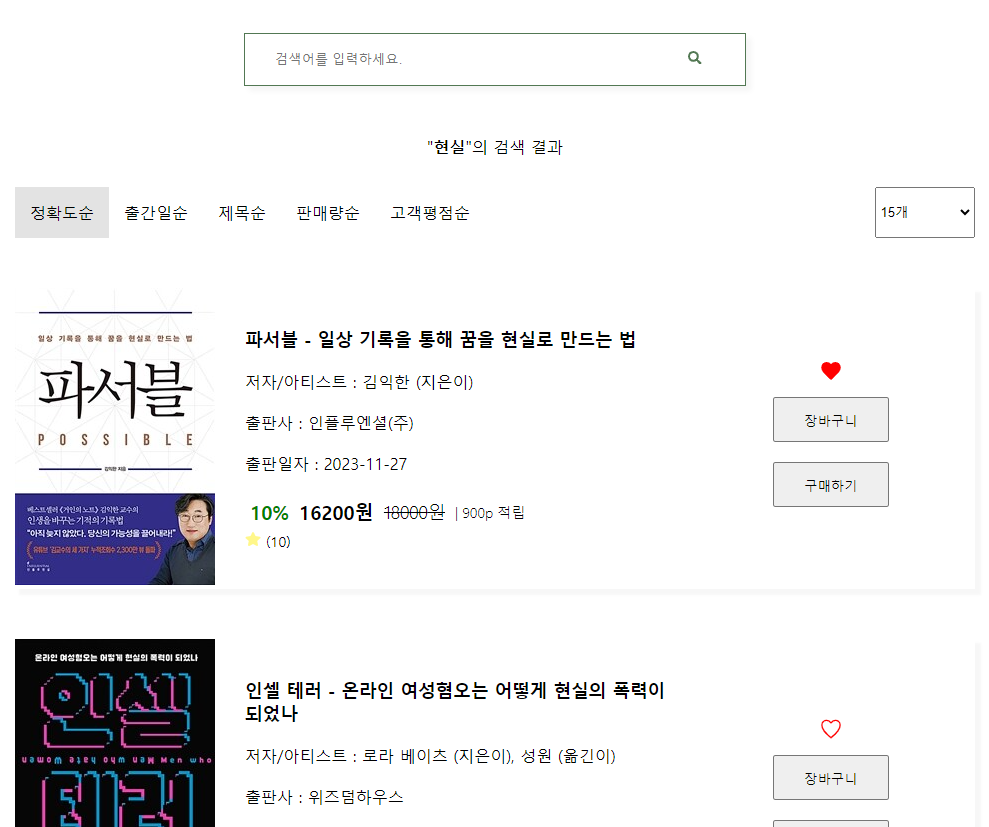Click the magnifying glass search icon
Viewport: 989px width, 827px height.
click(694, 57)
